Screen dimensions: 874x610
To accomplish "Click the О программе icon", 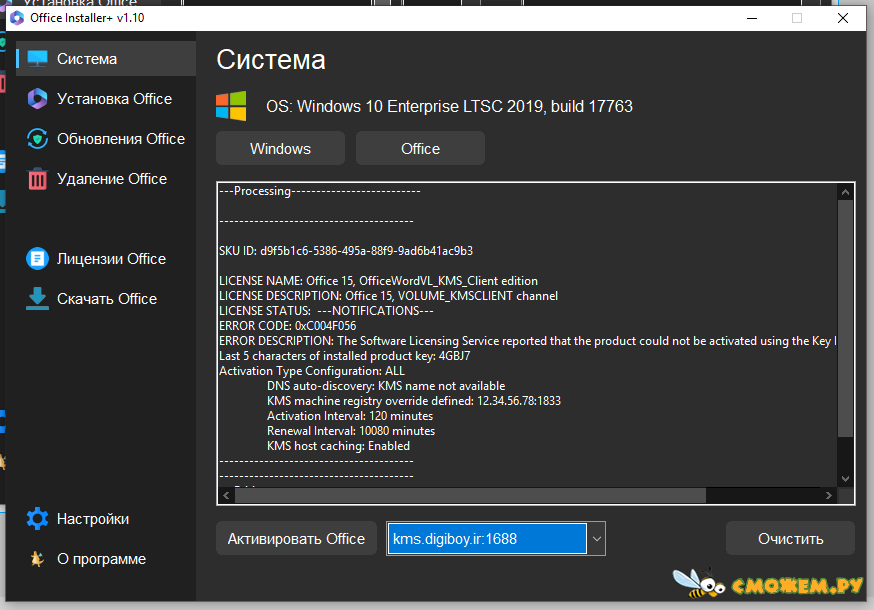I will 37,559.
